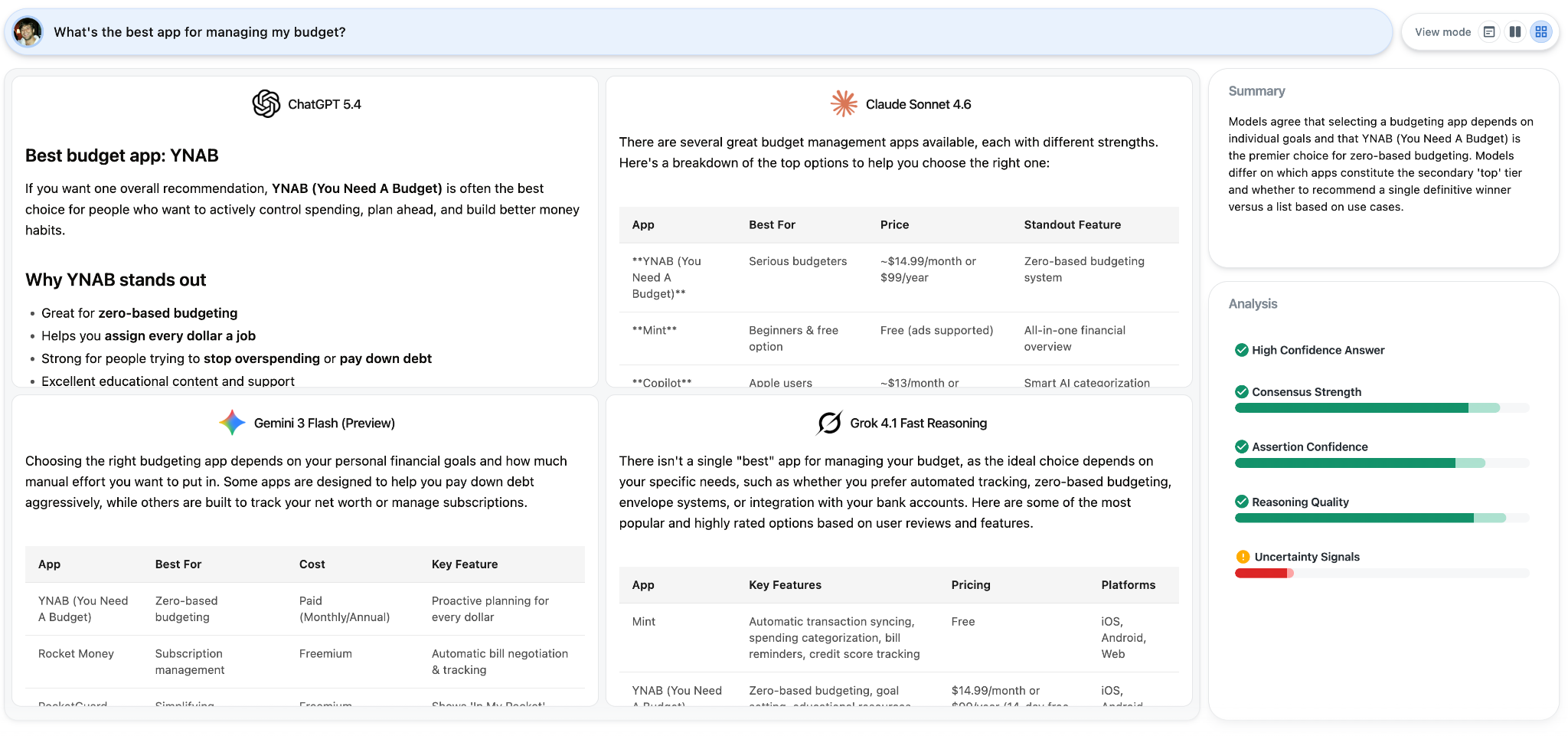
Task: Click 'Mint' cell in Grok table
Action: (643, 621)
